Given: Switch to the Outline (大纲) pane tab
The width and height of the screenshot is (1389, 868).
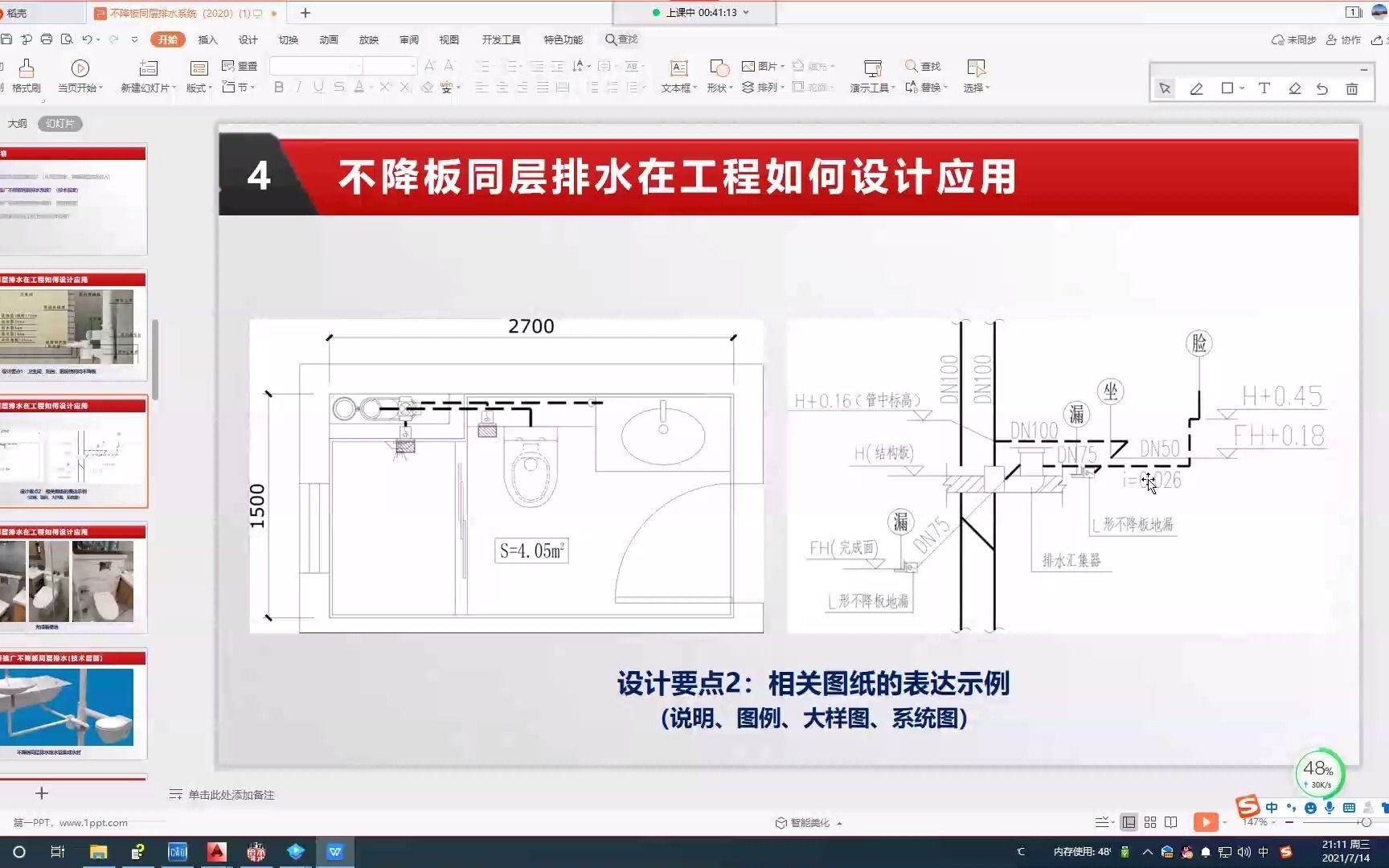Looking at the screenshot, I should tap(17, 123).
